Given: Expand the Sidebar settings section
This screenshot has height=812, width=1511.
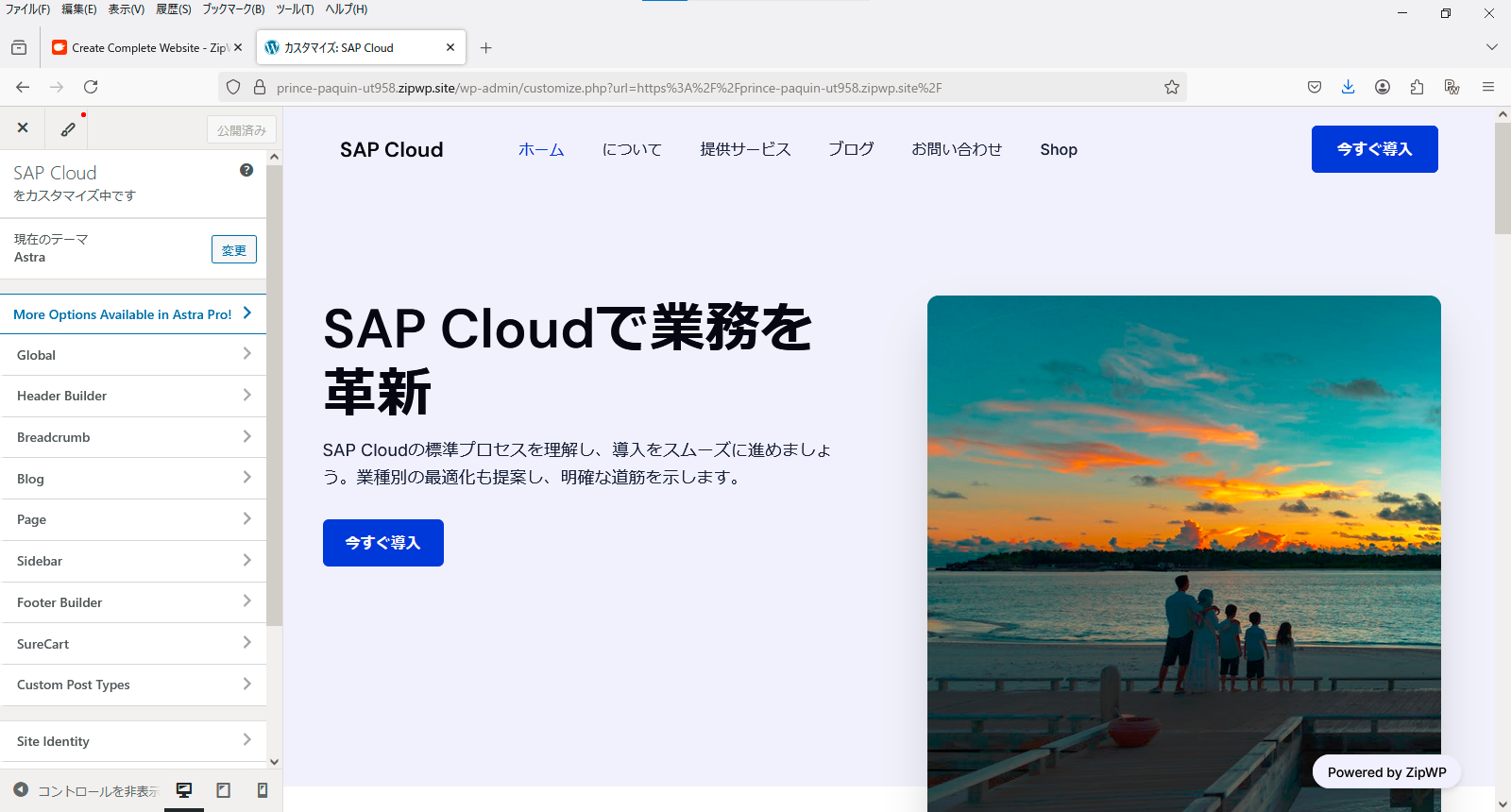Looking at the screenshot, I should [x=133, y=561].
